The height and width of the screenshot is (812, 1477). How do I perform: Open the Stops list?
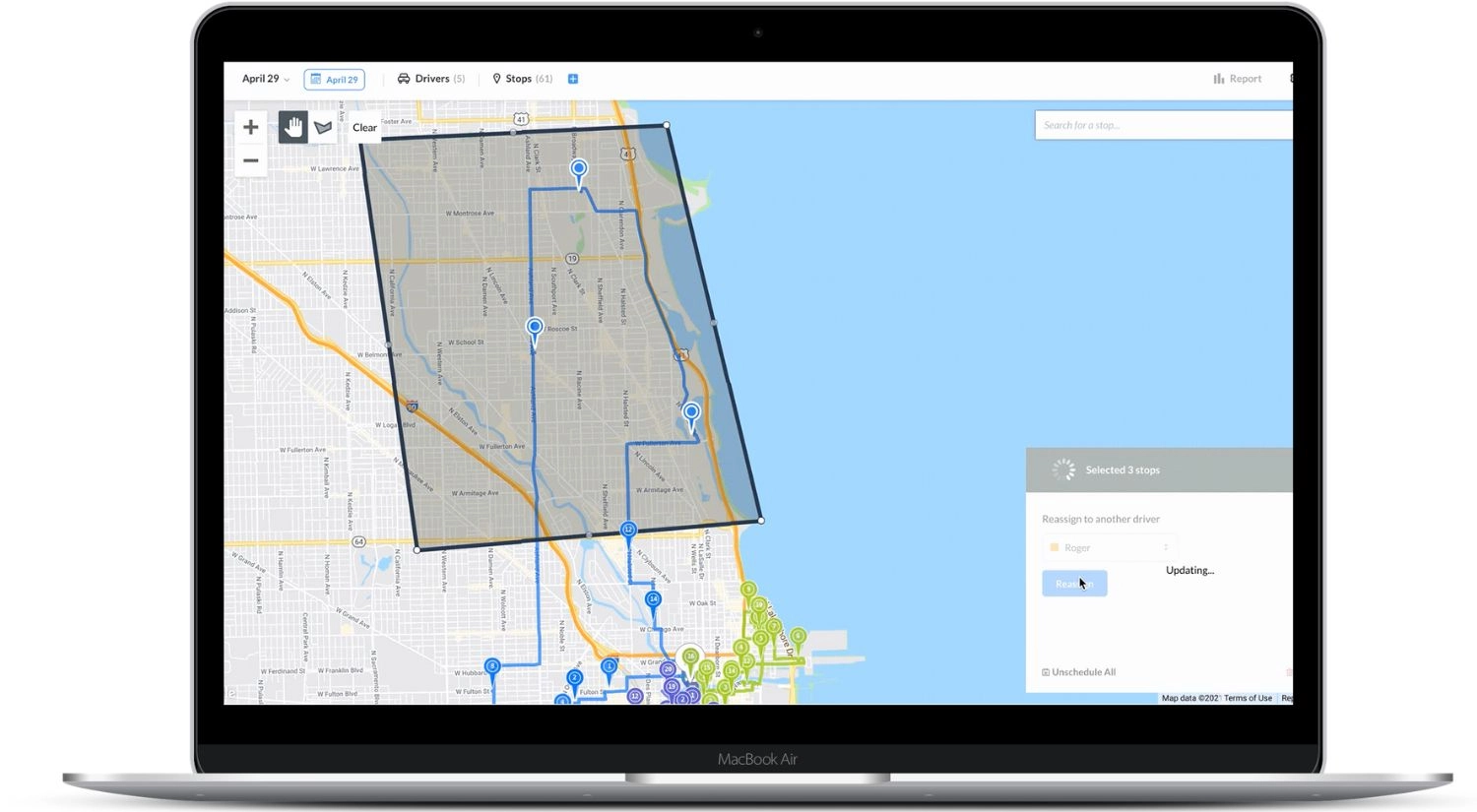(x=523, y=79)
